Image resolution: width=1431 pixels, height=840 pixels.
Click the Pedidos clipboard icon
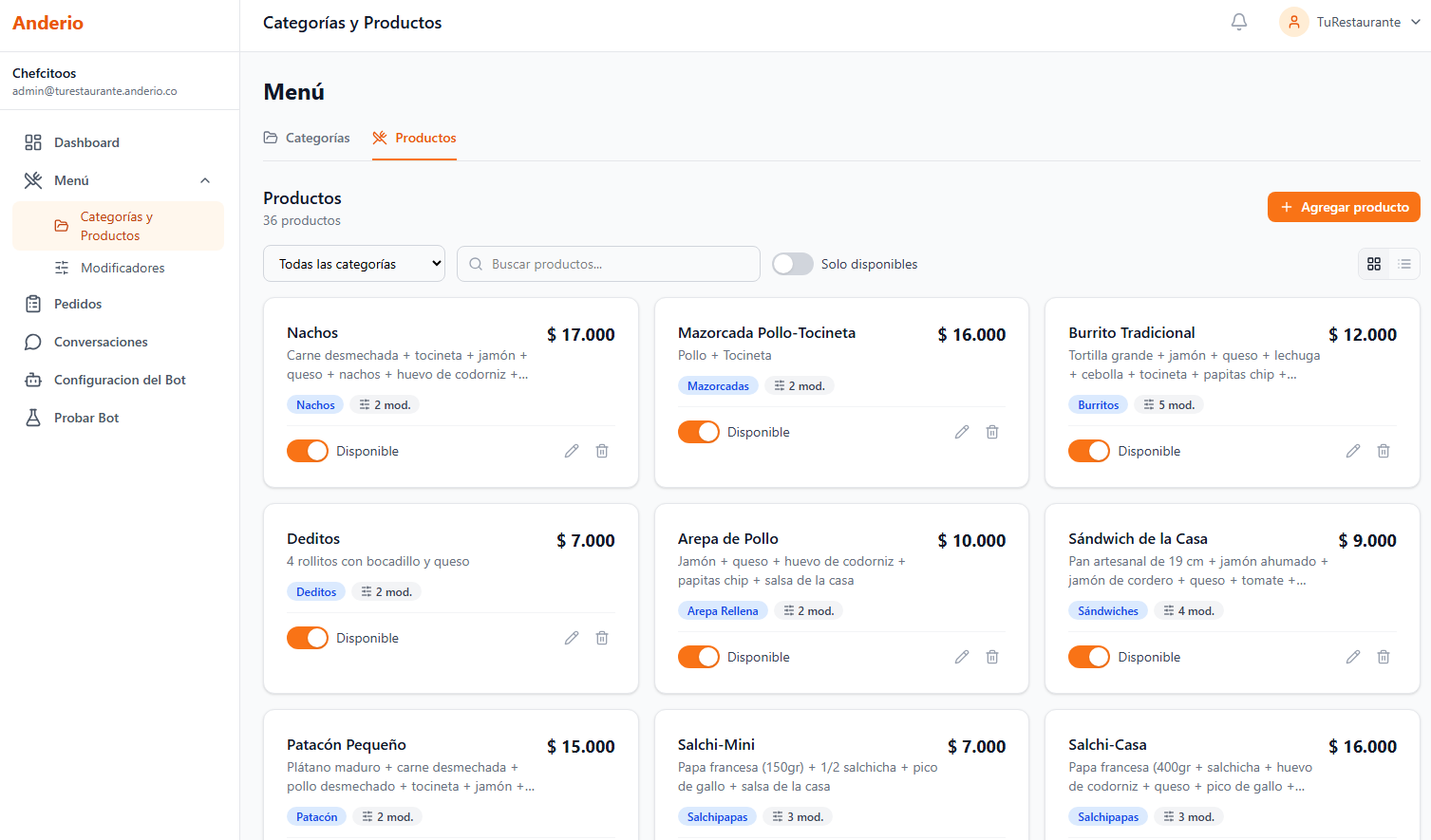(33, 304)
